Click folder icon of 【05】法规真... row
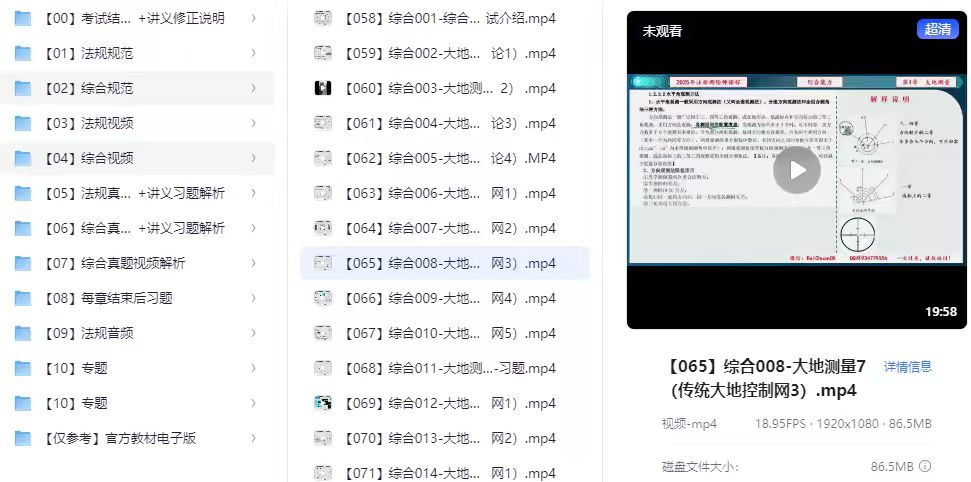 (x=23, y=193)
